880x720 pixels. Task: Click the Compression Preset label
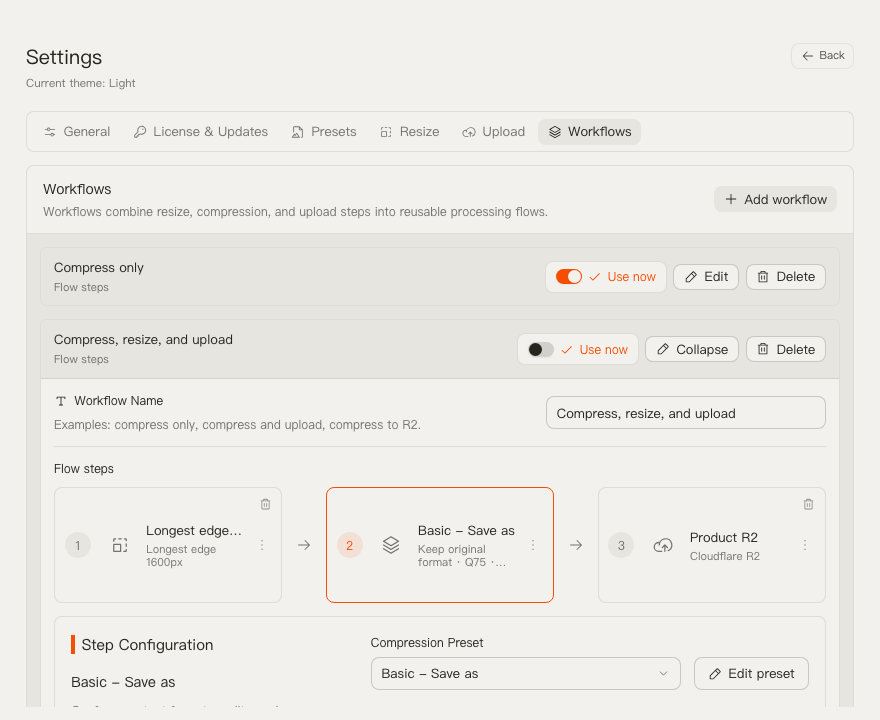click(x=427, y=643)
